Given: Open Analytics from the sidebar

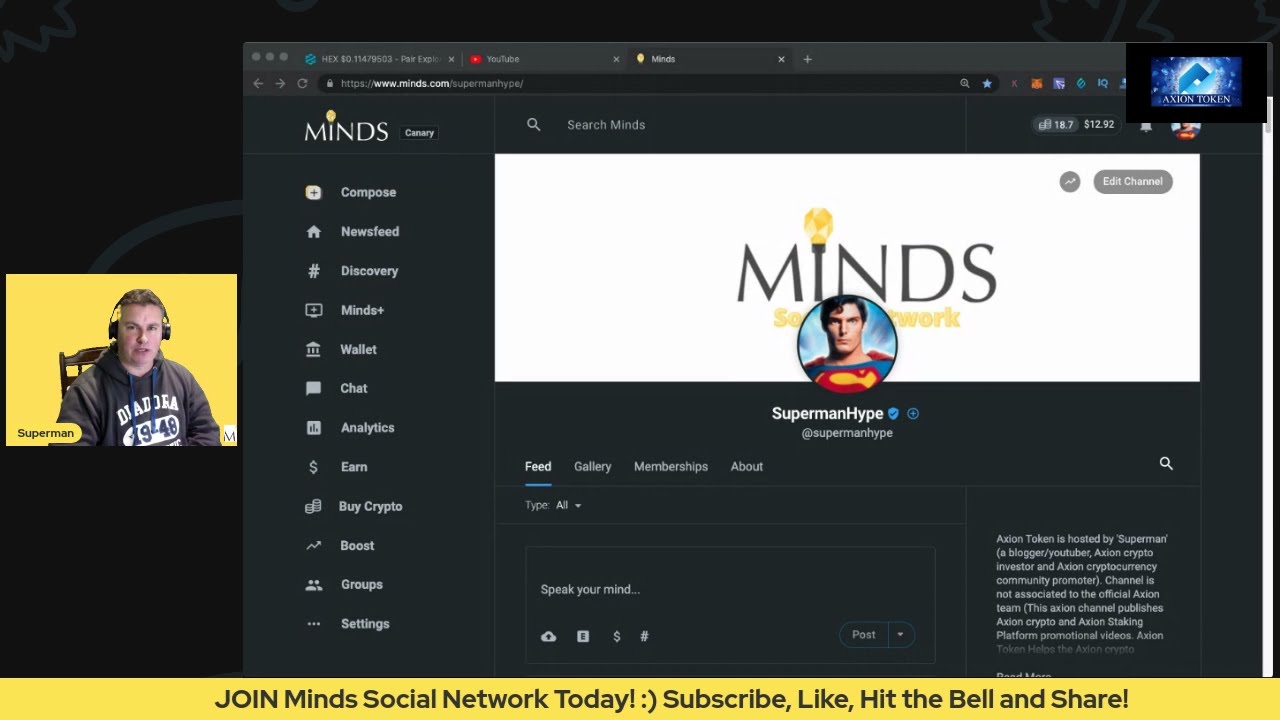Looking at the screenshot, I should [366, 427].
